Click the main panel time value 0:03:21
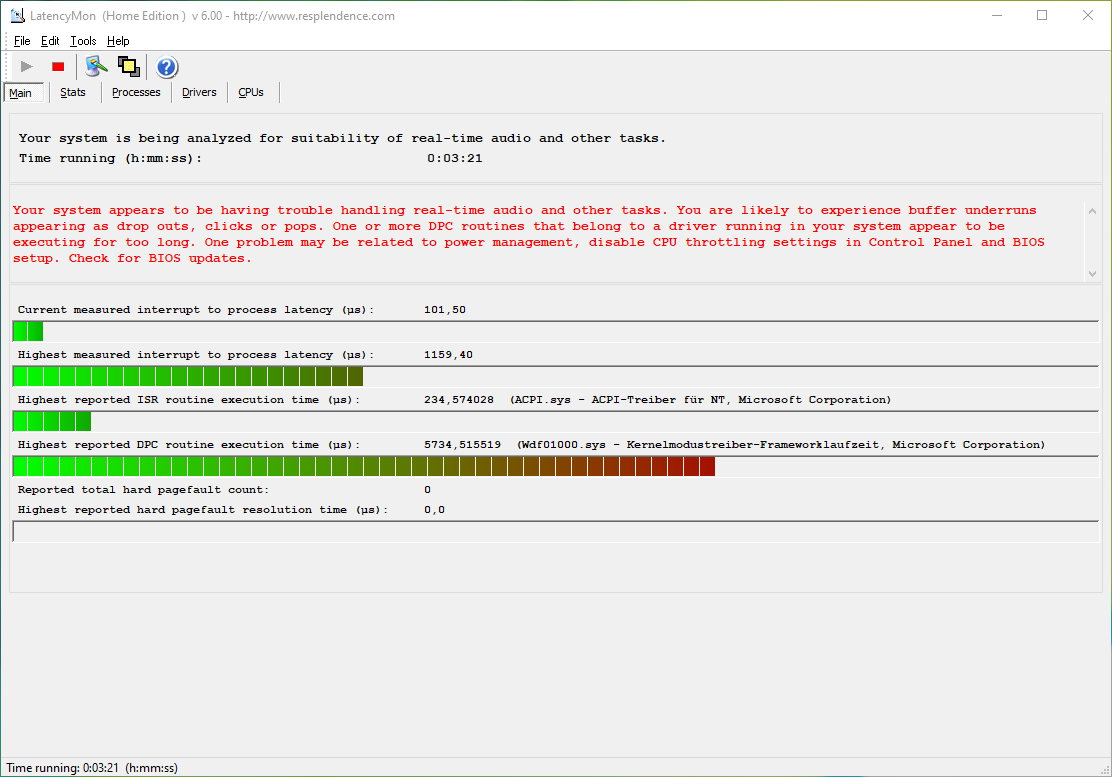 coord(455,158)
